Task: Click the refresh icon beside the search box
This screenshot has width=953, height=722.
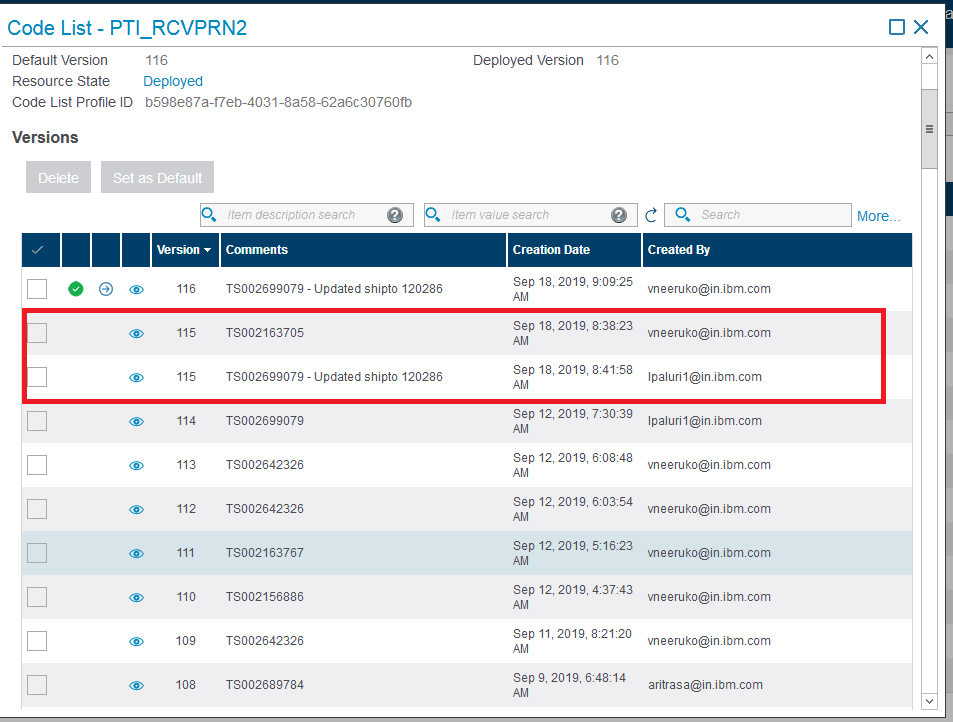Action: (651, 215)
